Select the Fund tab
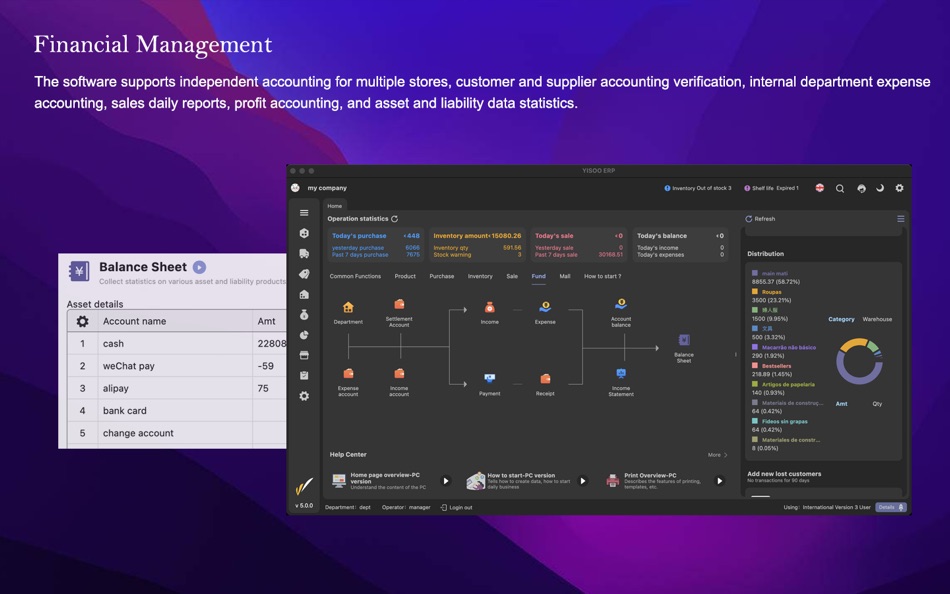Screen dimensions: 950x594 click(x=539, y=276)
